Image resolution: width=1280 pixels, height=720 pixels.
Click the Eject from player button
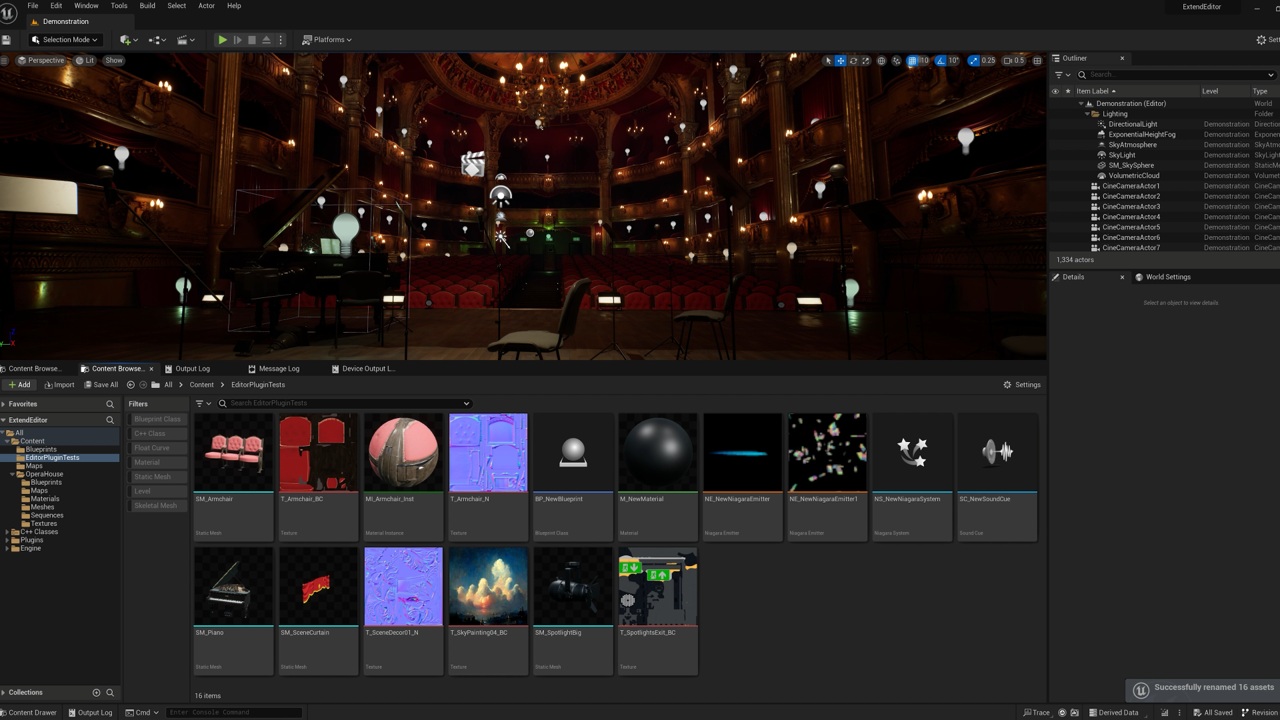point(266,39)
